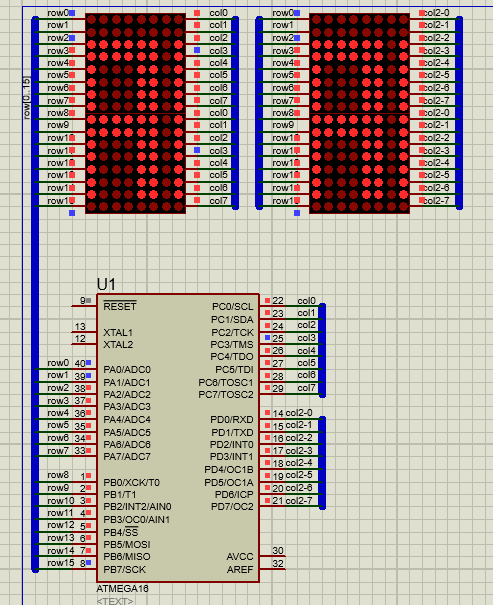Viewport: 493px width, 605px height.
Task: Click pin number 25 next to col3
Action: click(278, 338)
